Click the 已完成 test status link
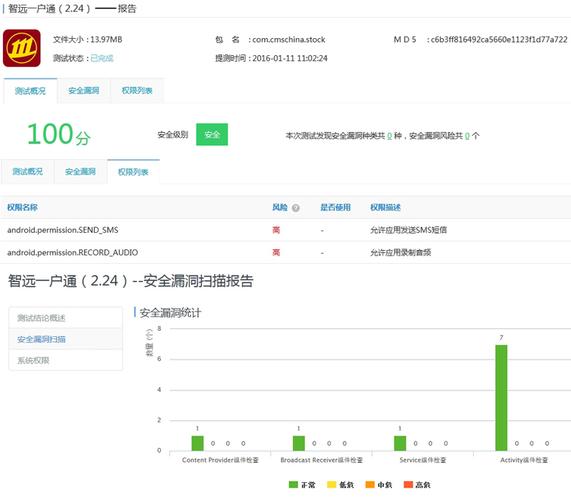Screen dimensions: 571x500 pyautogui.click(x=102, y=58)
